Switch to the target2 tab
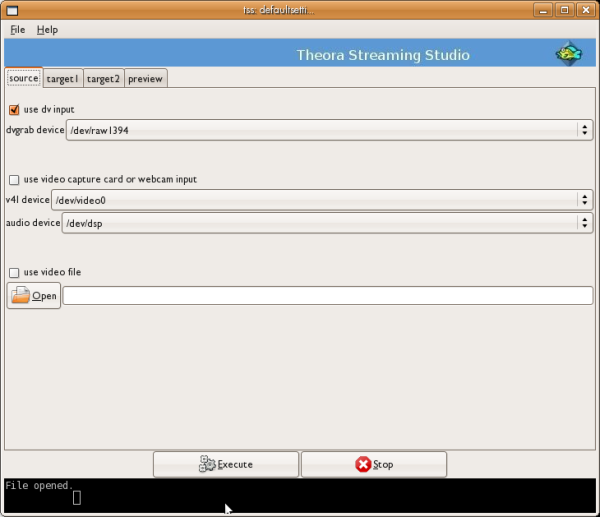This screenshot has width=600, height=517. pos(102,79)
